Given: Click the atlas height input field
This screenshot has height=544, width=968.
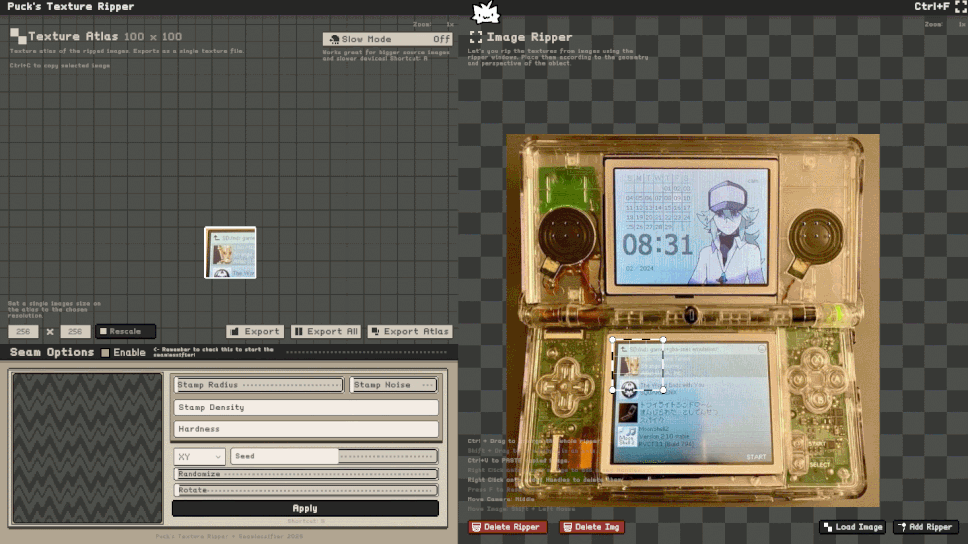Looking at the screenshot, I should (75, 332).
